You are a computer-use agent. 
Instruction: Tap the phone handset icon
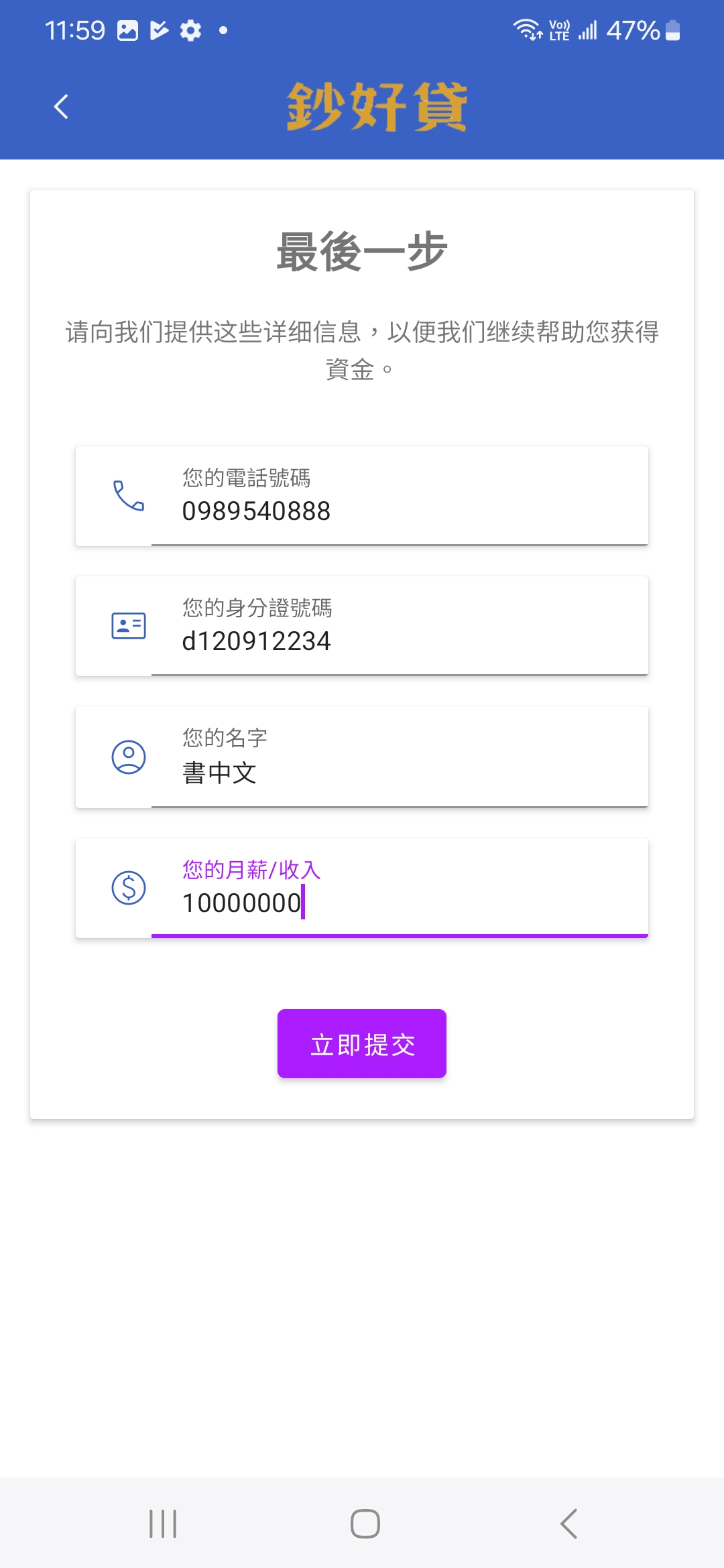[x=128, y=496]
